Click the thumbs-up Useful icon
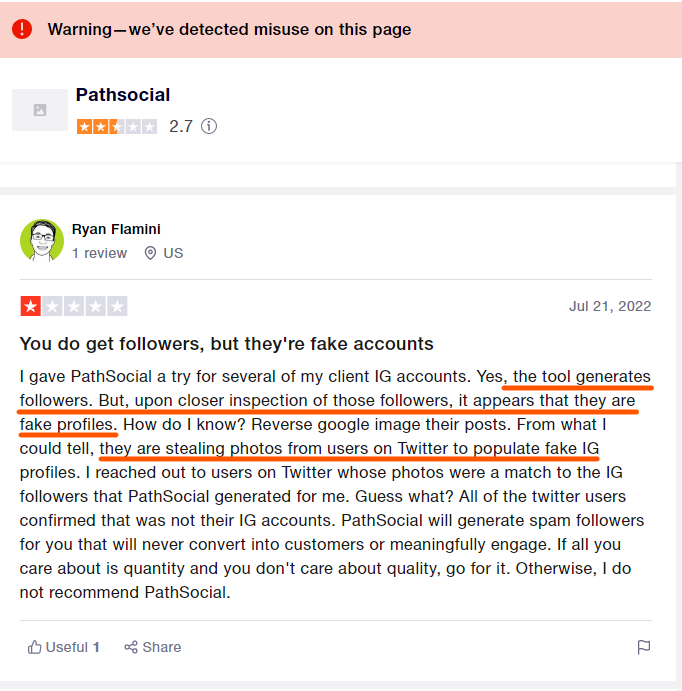The height and width of the screenshot is (691, 682). click(x=34, y=647)
